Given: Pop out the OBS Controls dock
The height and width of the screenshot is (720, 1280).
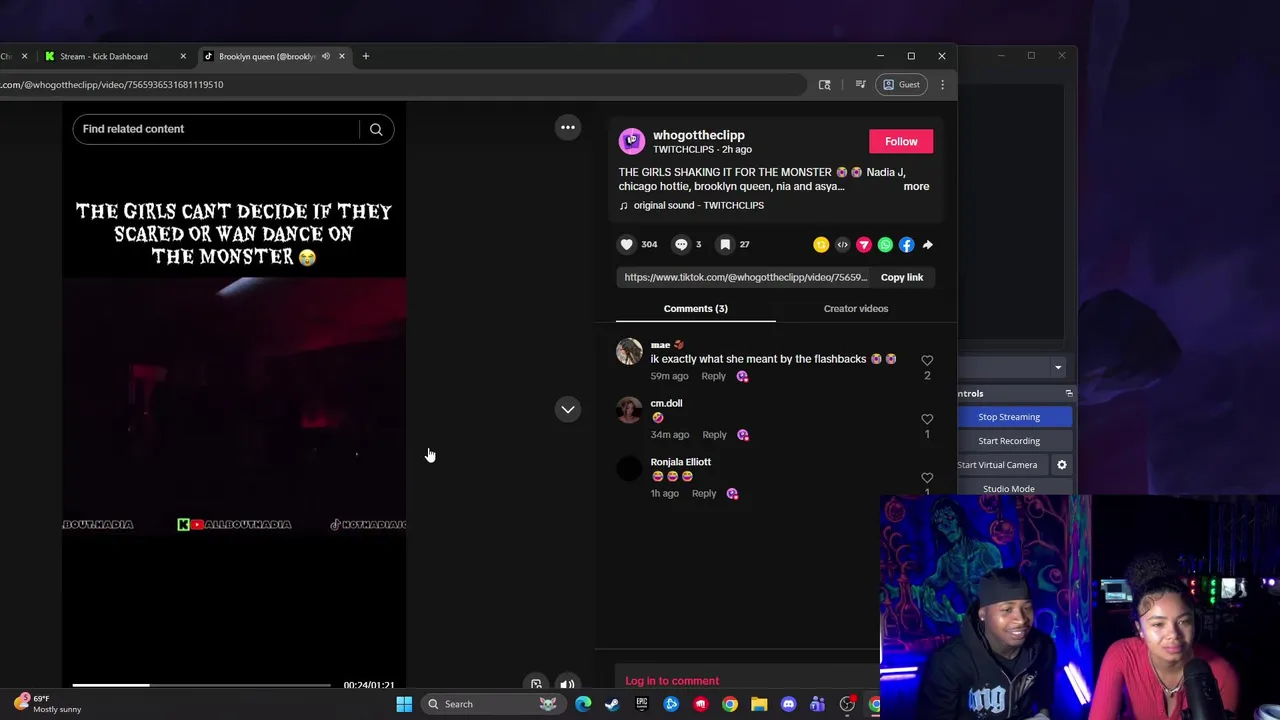Looking at the screenshot, I should [x=1069, y=393].
